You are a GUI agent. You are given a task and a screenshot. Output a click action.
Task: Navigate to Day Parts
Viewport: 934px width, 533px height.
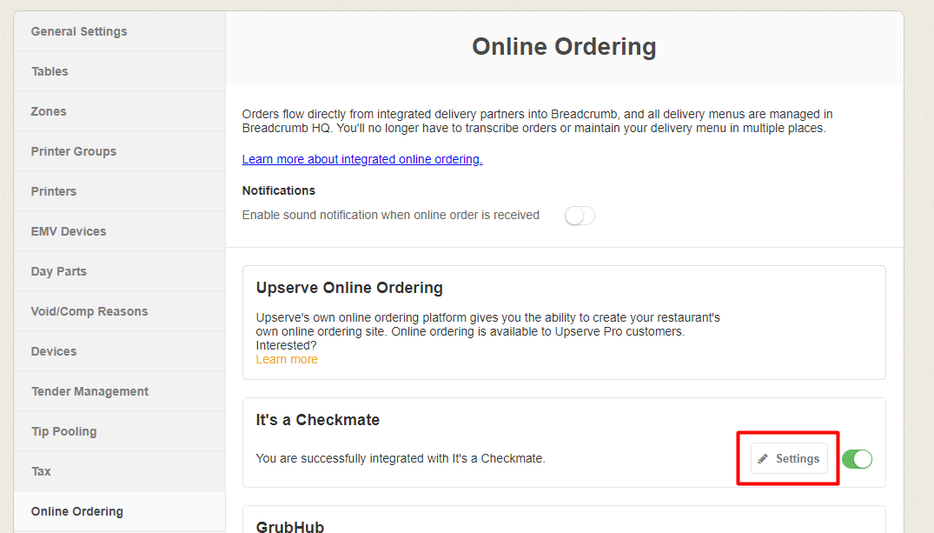pyautogui.click(x=59, y=271)
